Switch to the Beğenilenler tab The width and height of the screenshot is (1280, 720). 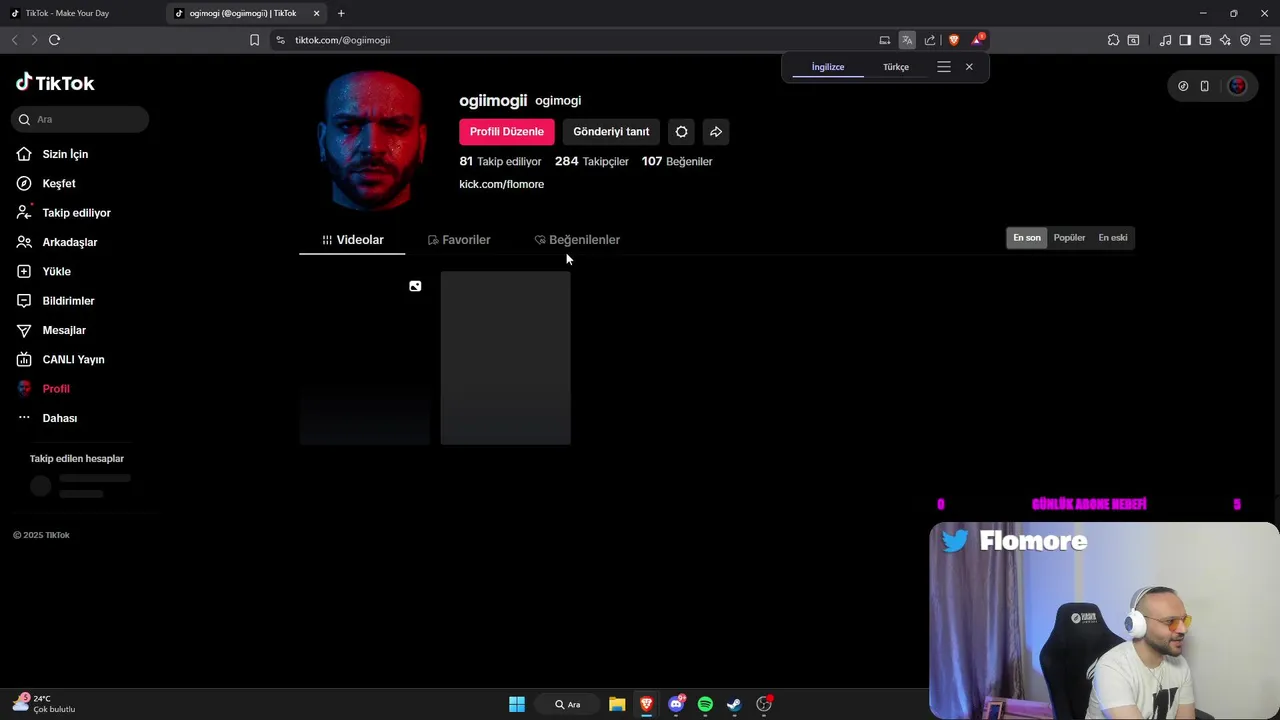(577, 240)
